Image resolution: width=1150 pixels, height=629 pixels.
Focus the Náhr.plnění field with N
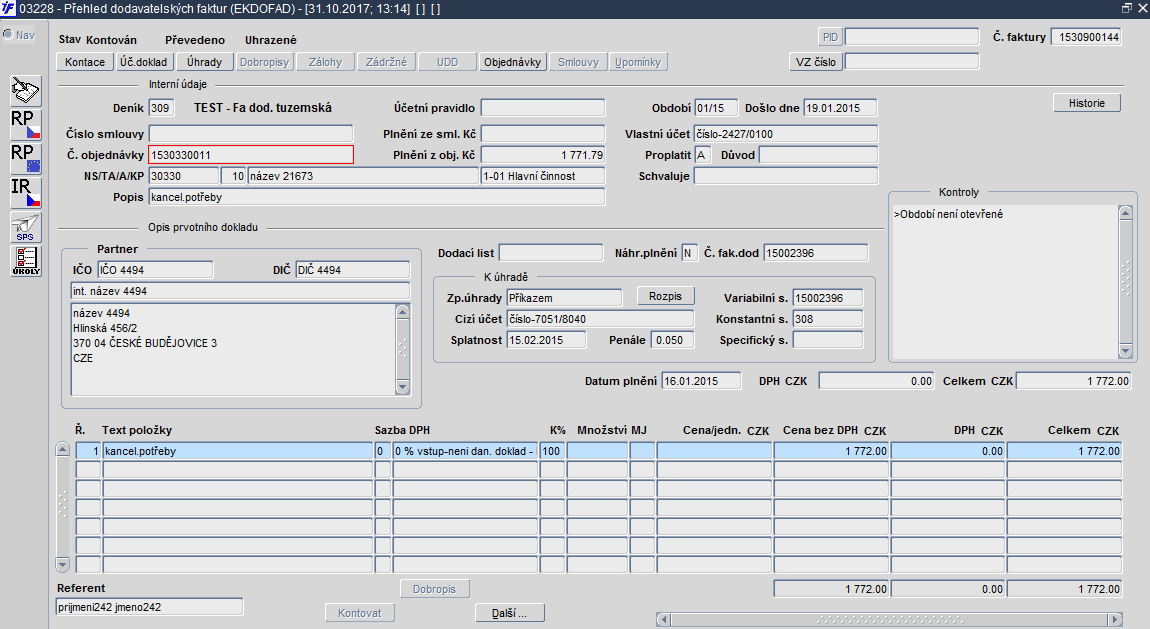[x=689, y=253]
